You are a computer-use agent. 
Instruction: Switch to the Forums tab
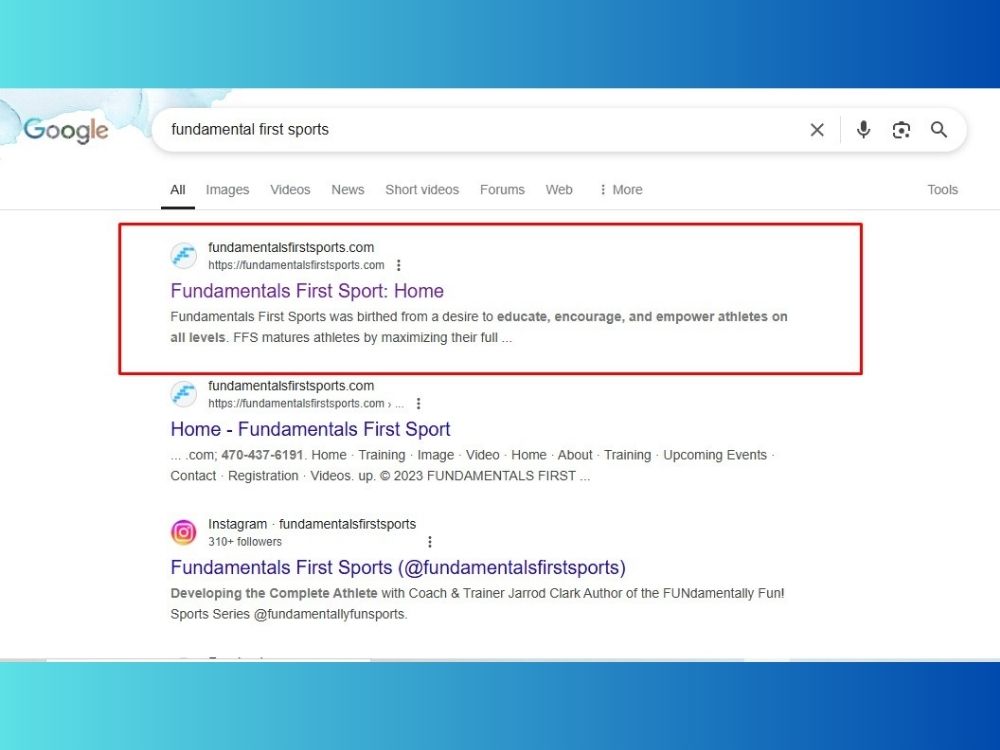(x=502, y=190)
